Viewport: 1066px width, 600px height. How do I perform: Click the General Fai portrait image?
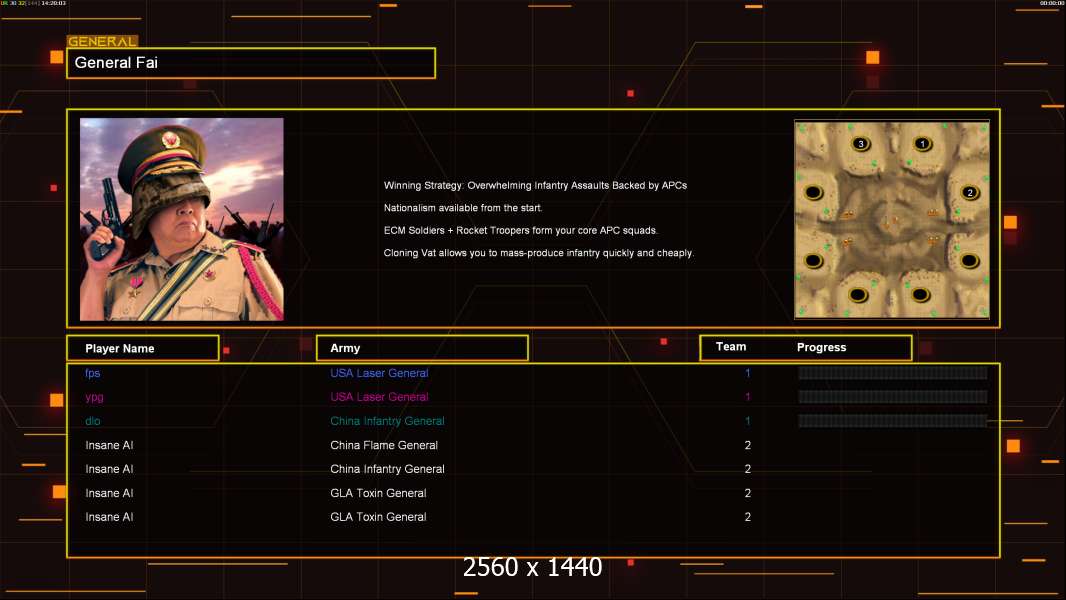click(x=182, y=219)
